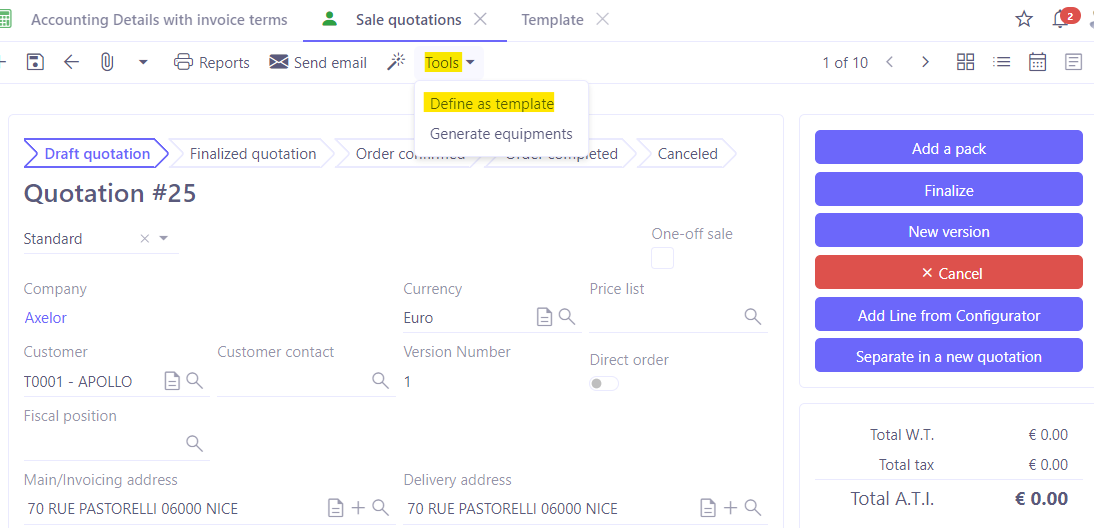Image resolution: width=1094 pixels, height=528 pixels.
Task: Click the Finalize button
Action: click(949, 190)
